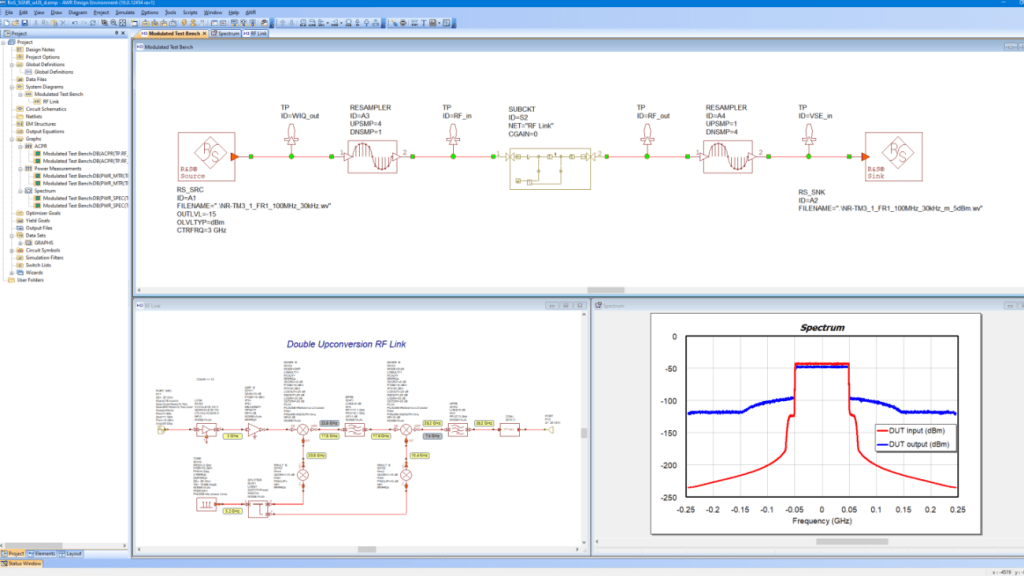Open the Status Window button
1024x576 pixels.
tap(22, 564)
